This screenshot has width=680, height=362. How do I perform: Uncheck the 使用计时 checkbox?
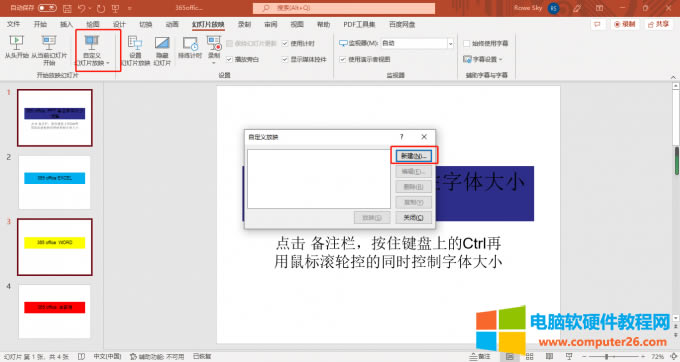[x=285, y=43]
